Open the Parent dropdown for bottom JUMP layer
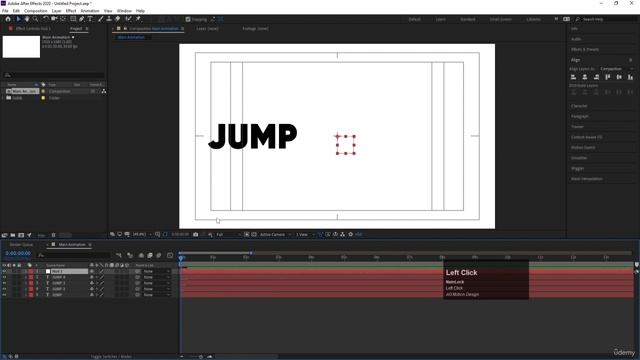 point(156,295)
